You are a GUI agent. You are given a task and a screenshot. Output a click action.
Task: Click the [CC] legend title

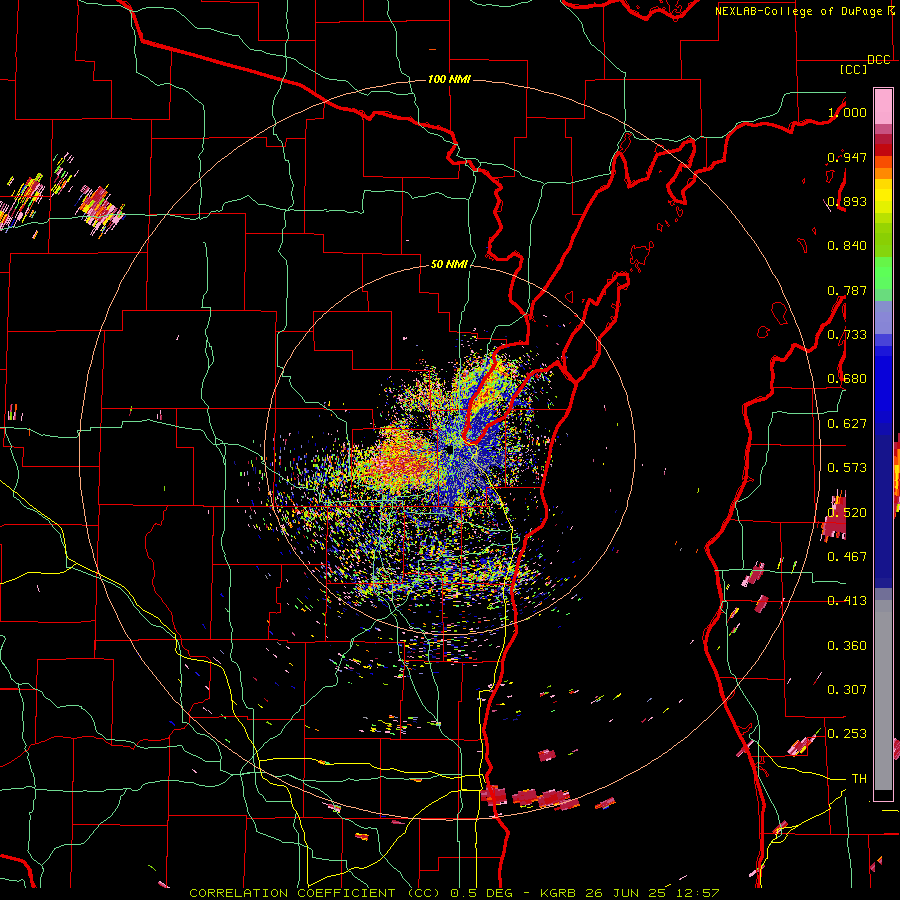[853, 70]
